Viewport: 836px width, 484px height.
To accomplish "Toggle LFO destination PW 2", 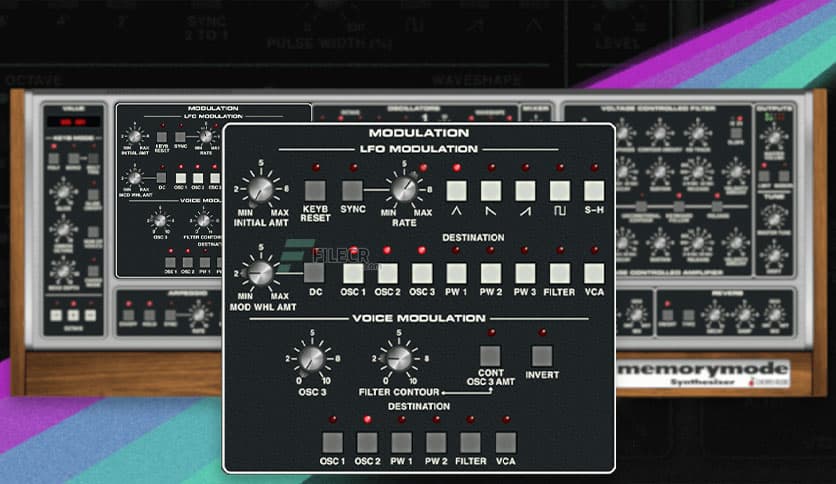I will pyautogui.click(x=491, y=273).
